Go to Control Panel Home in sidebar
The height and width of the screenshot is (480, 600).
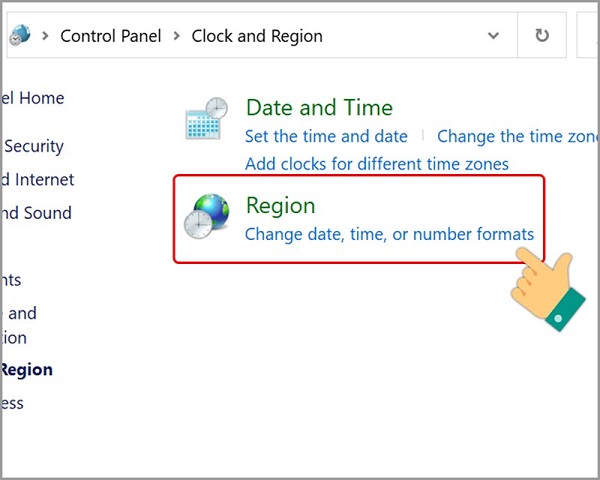34,98
